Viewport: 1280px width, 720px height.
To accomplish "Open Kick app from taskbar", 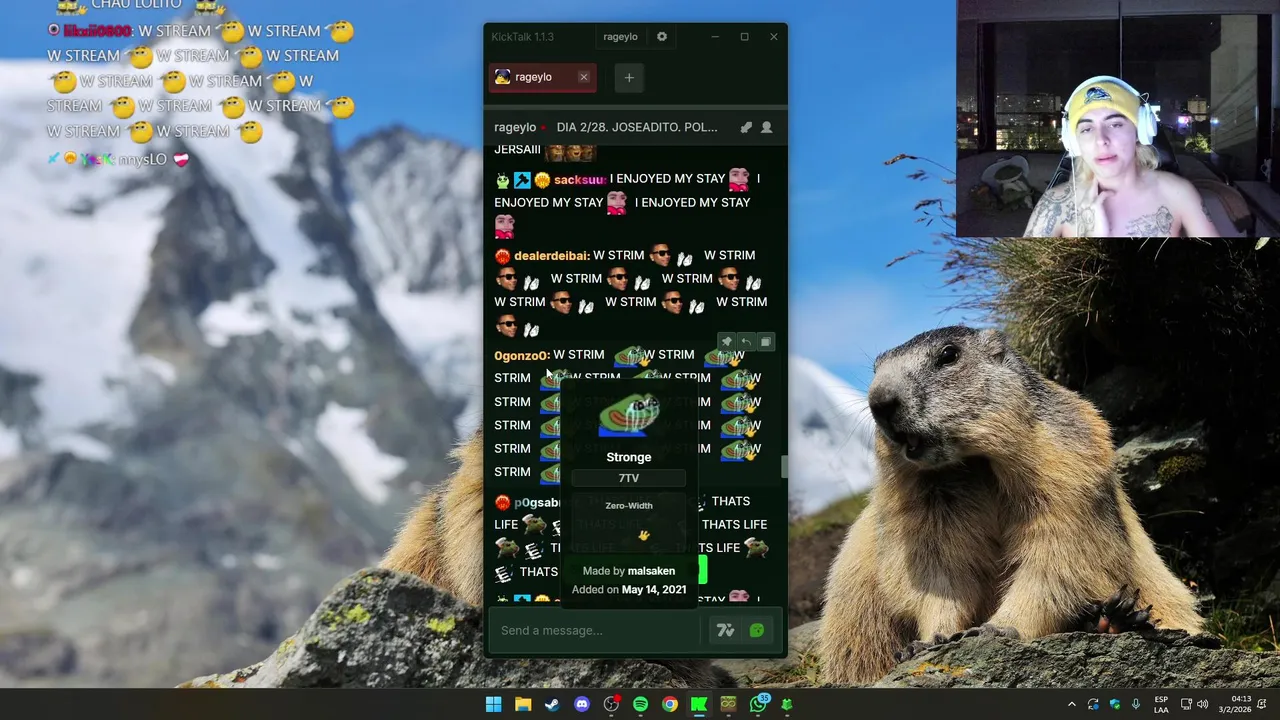I will tap(699, 704).
